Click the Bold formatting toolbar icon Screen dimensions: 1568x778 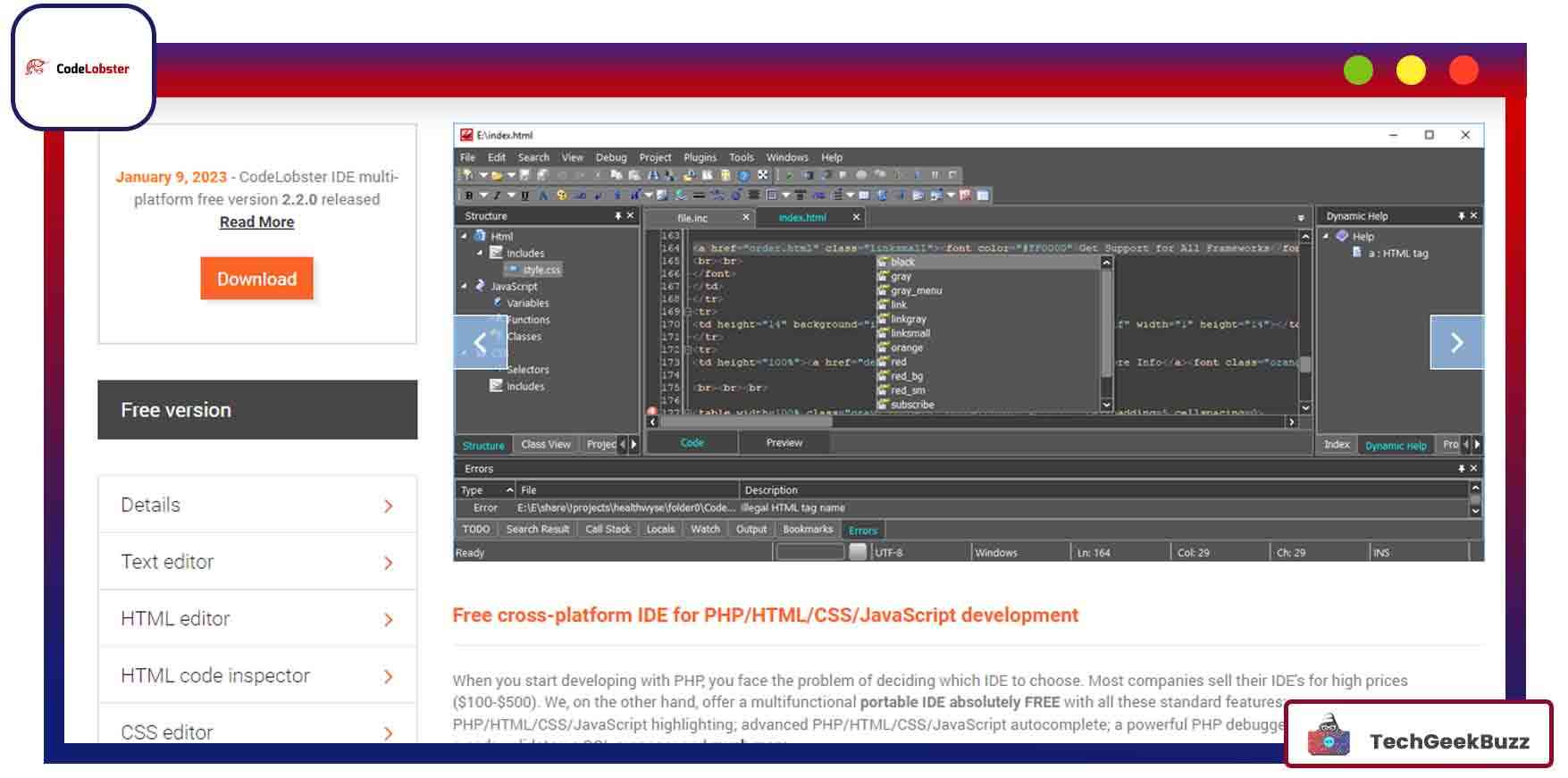[469, 196]
